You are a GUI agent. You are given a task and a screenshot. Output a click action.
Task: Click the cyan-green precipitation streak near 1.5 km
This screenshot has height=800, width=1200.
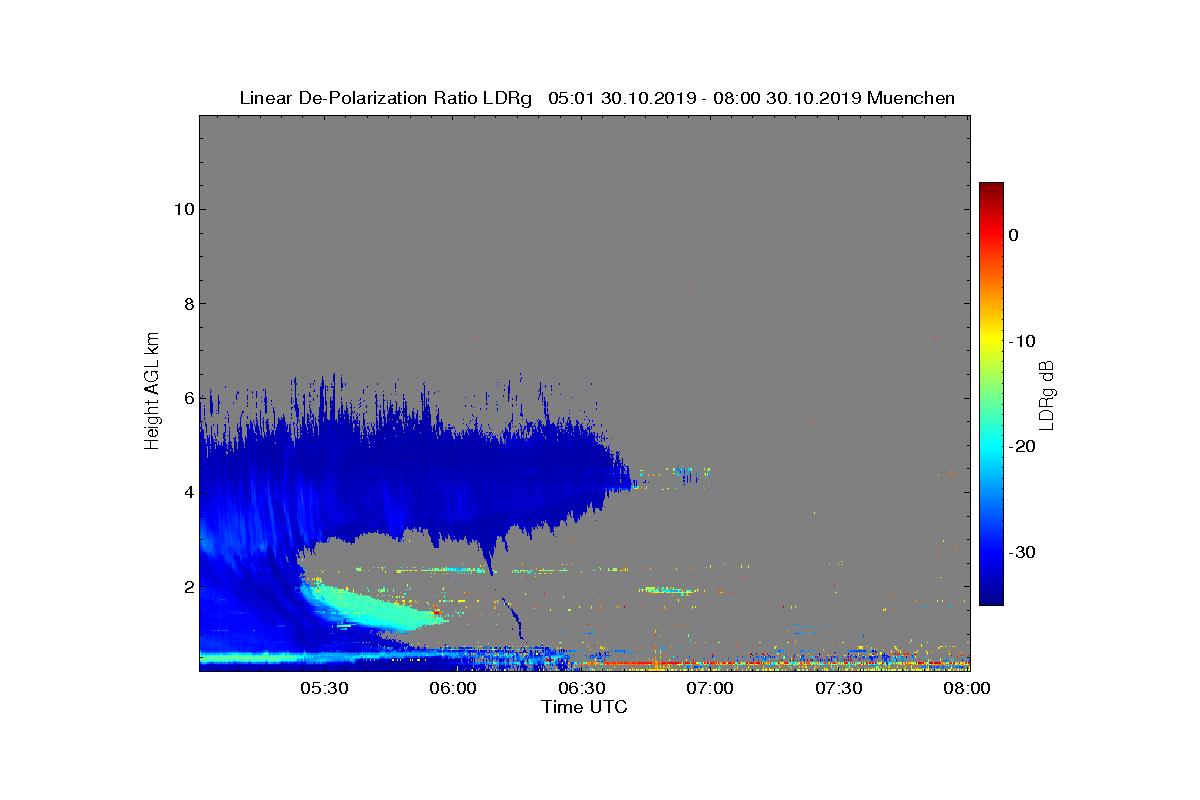point(375,608)
